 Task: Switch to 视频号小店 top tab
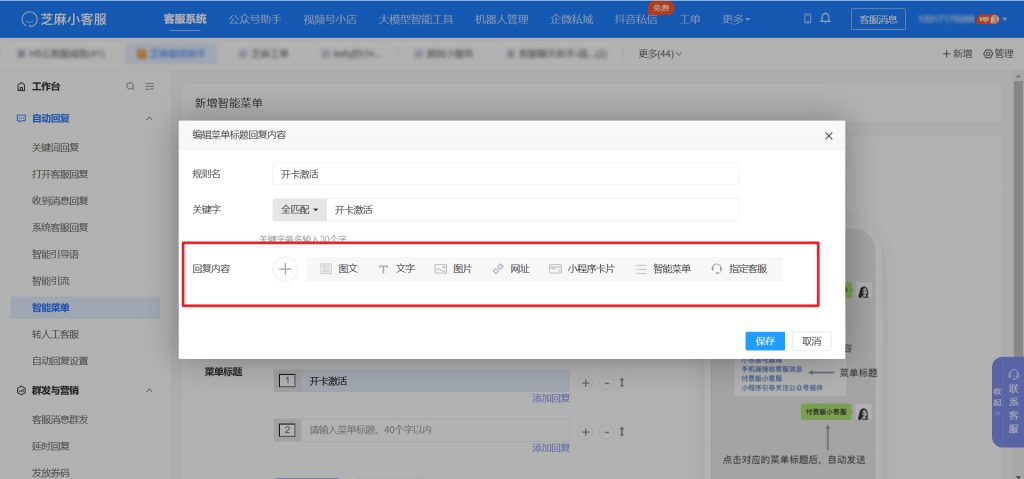click(x=330, y=19)
